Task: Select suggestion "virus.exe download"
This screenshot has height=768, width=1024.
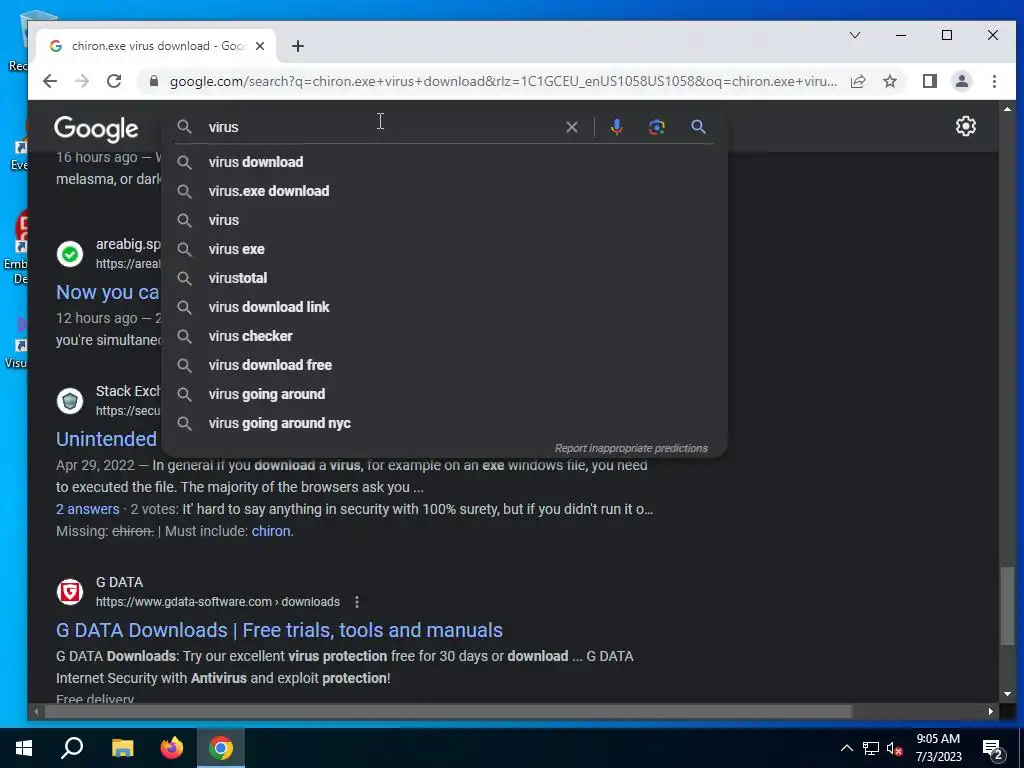Action: [444, 191]
